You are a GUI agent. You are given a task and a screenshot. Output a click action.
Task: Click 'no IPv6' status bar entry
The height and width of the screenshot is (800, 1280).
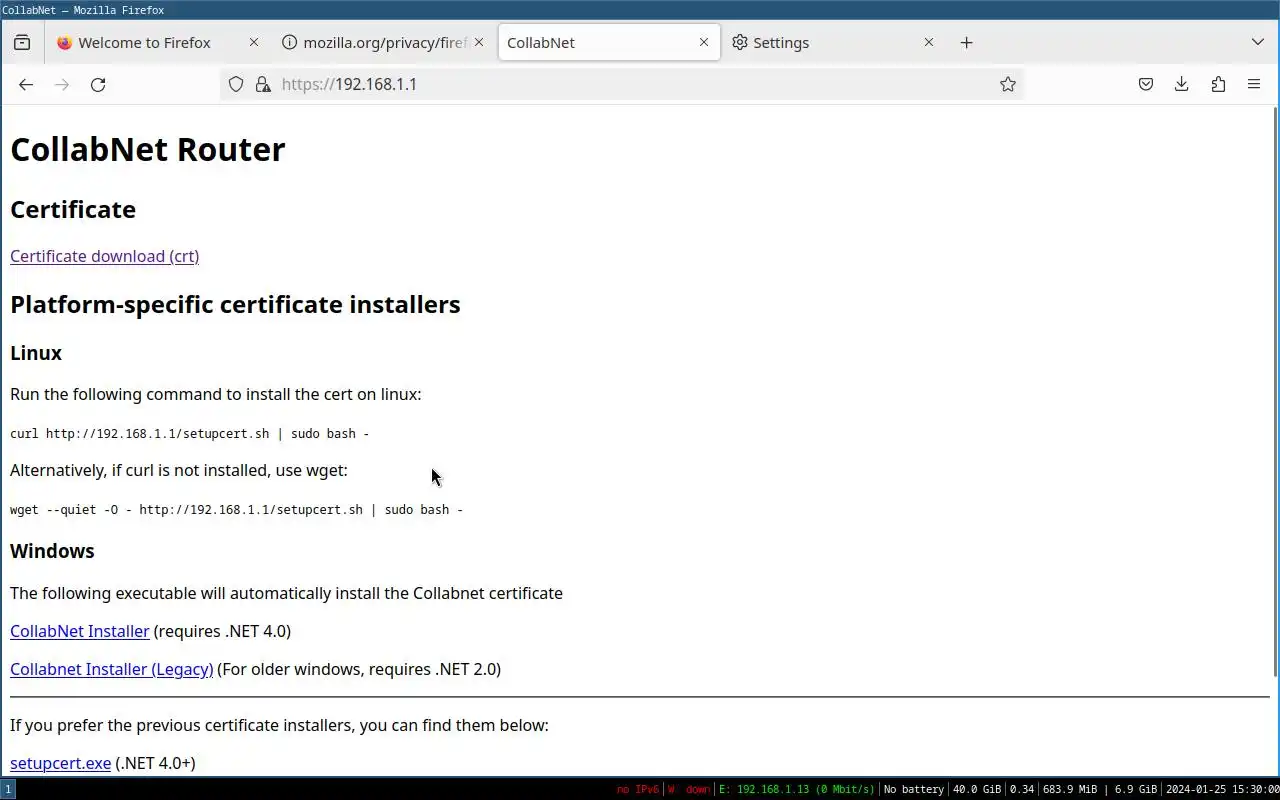[x=638, y=789]
